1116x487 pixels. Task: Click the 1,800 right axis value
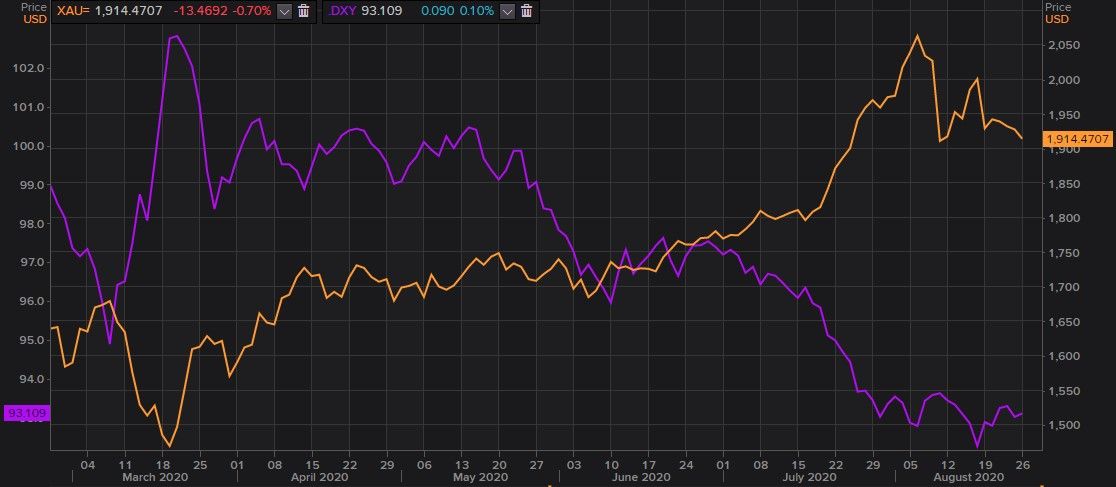click(x=1064, y=218)
